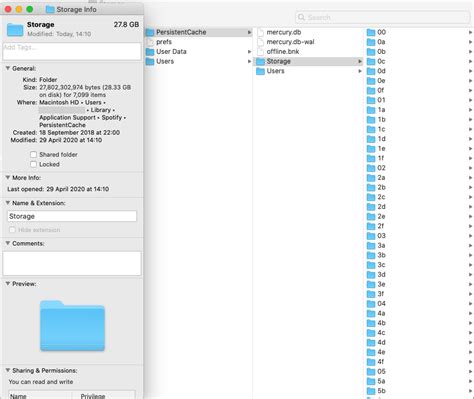The image size is (474, 399).
Task: Click the arrow beside folder 00
Action: click(x=470, y=32)
